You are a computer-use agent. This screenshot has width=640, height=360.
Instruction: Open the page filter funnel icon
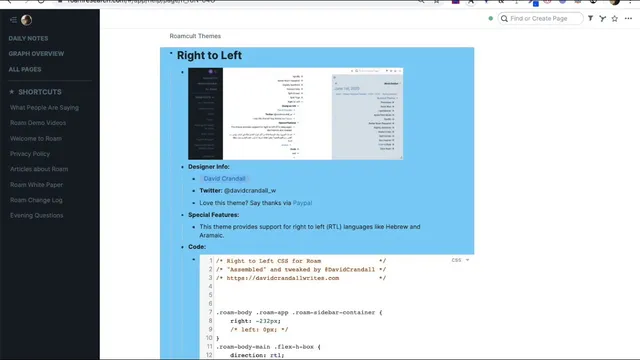pos(591,18)
